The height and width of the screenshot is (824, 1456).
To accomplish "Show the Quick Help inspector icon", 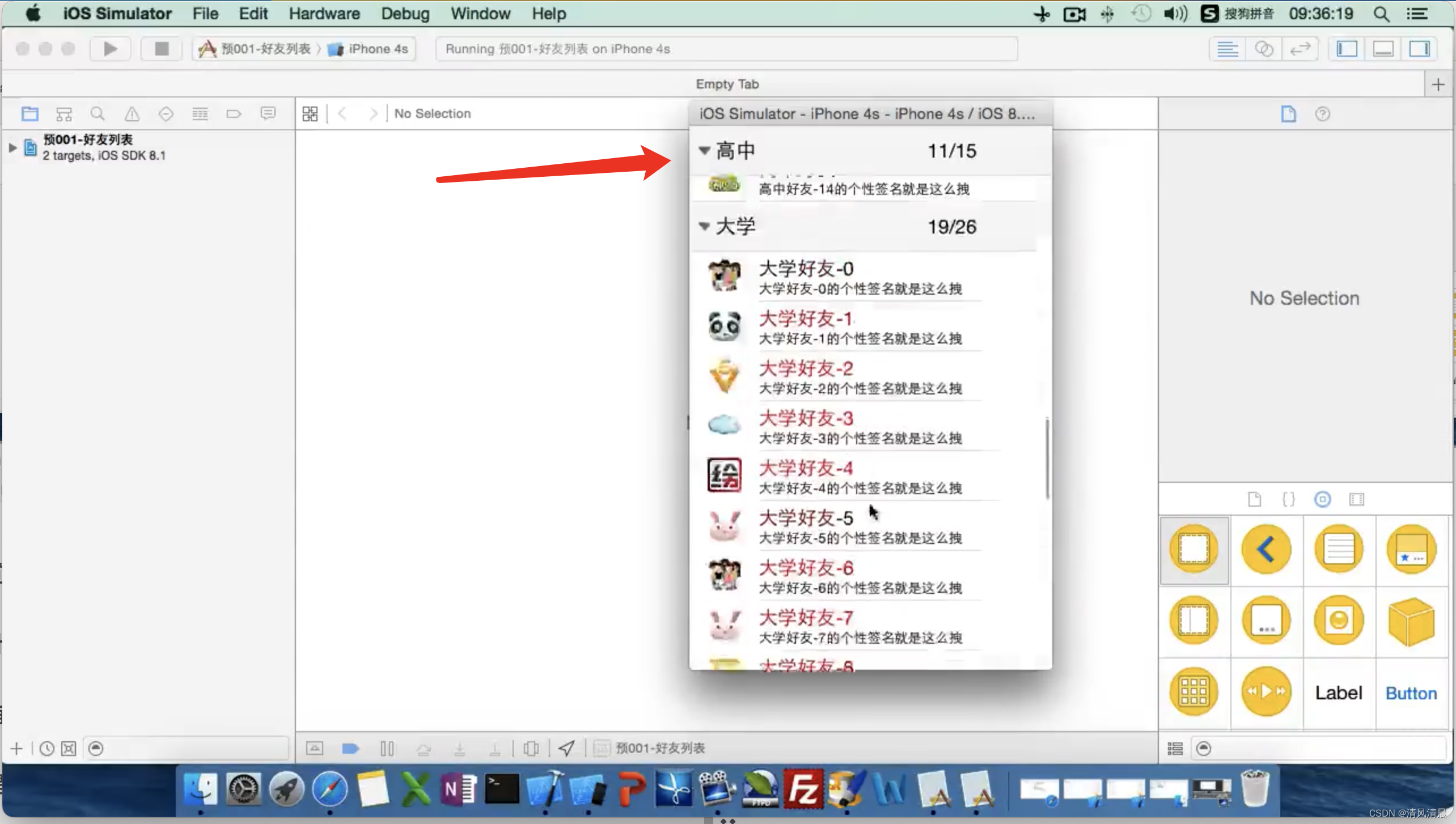I will [x=1322, y=114].
